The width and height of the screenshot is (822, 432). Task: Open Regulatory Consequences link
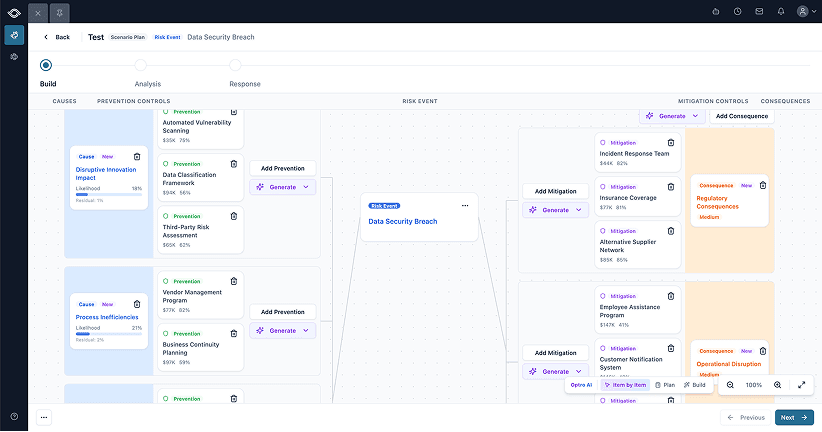(x=718, y=202)
